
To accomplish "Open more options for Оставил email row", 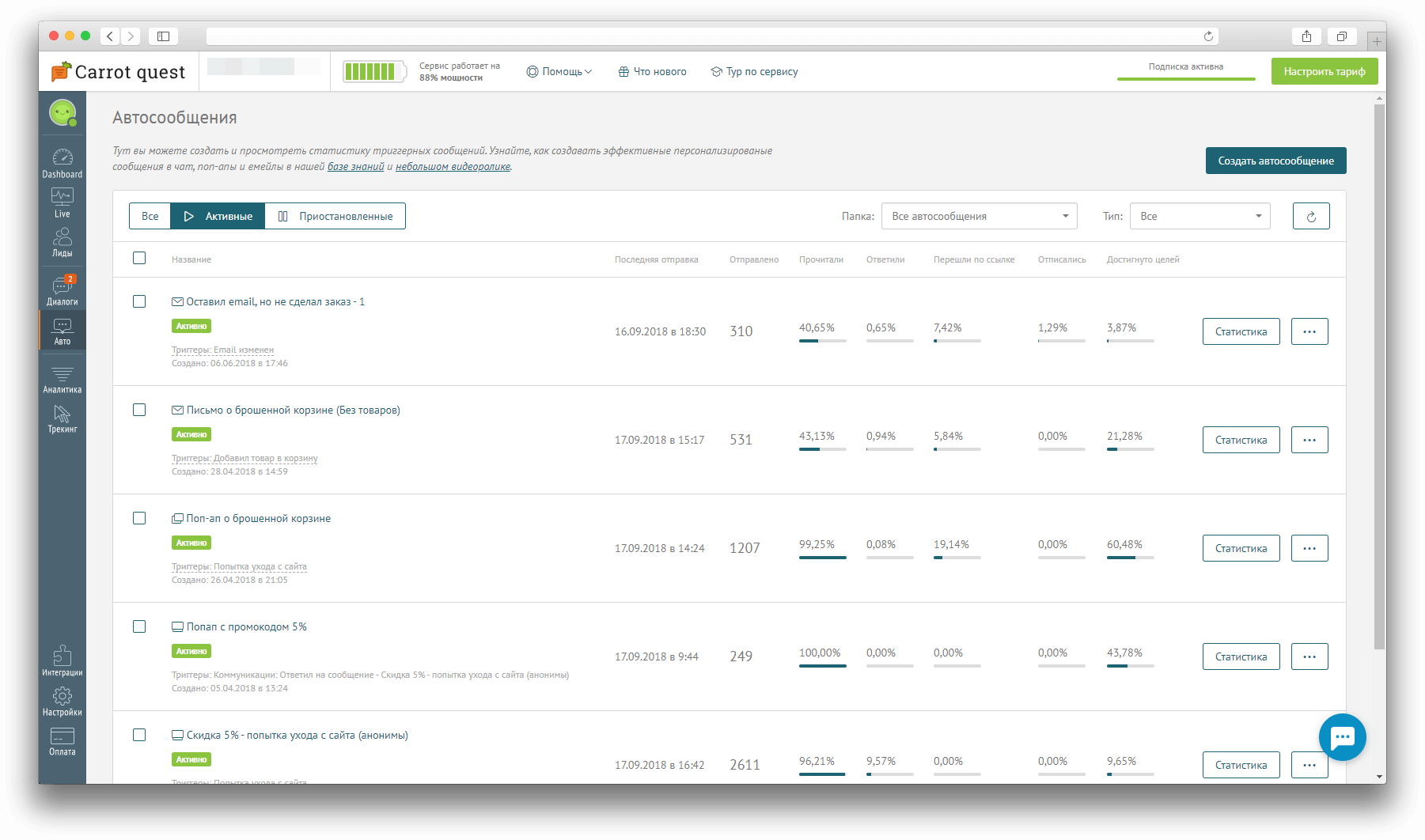I will (1309, 331).
